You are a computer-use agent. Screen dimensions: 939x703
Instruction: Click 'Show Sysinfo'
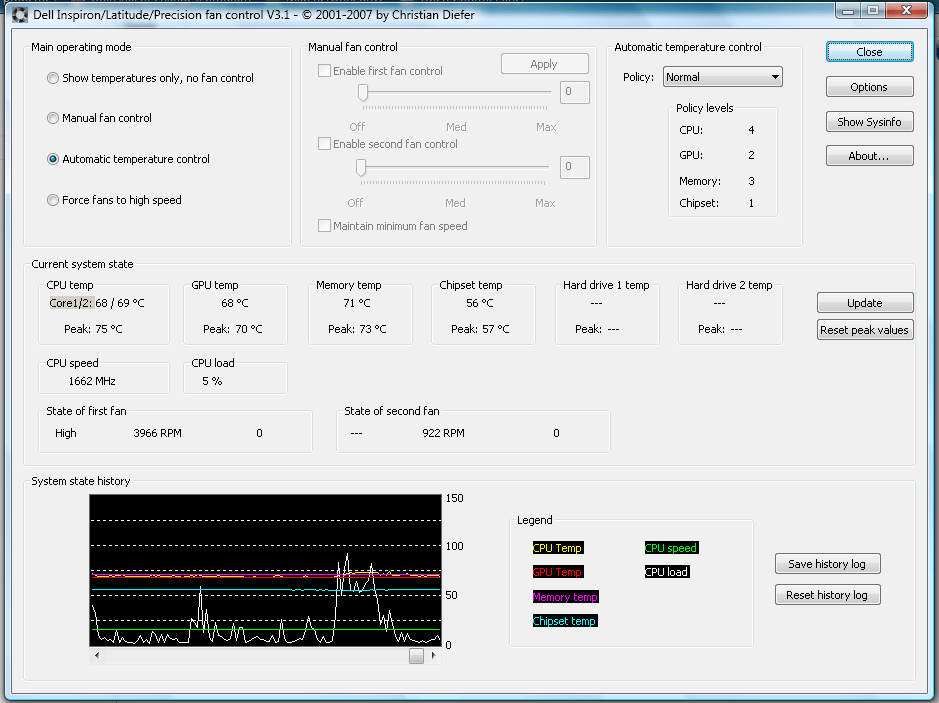[868, 121]
